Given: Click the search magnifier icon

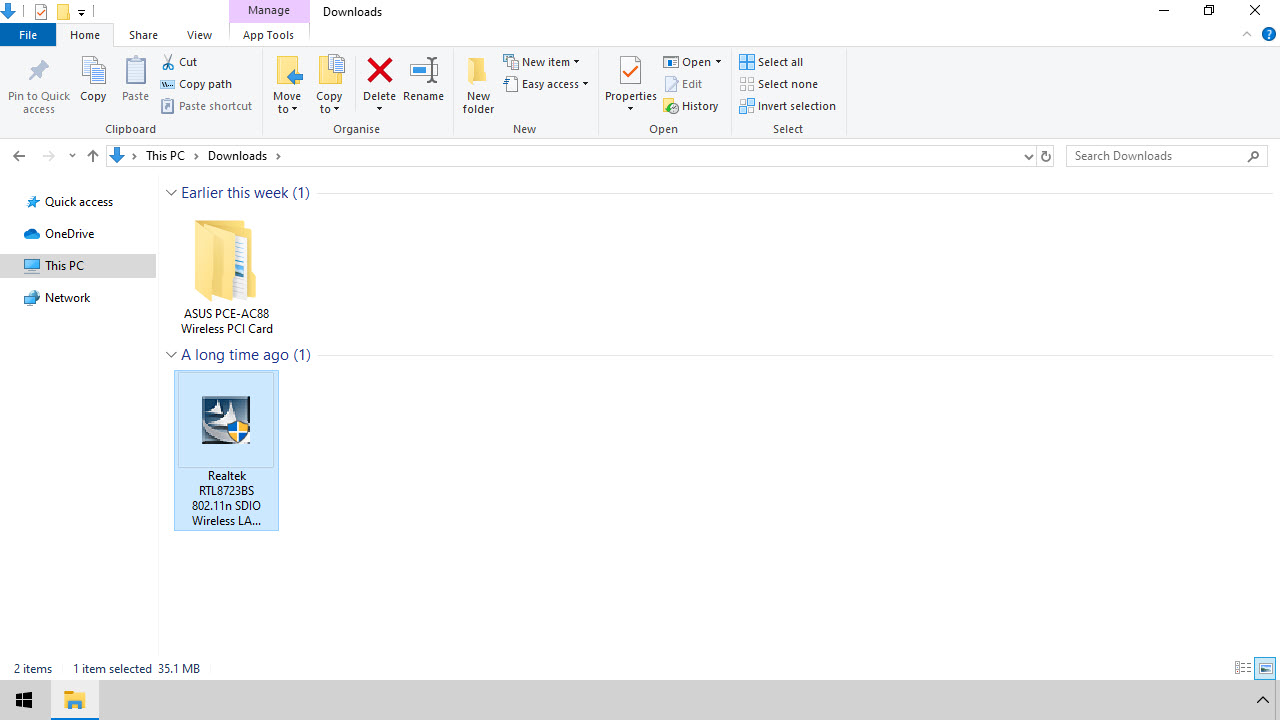Looking at the screenshot, I should 1254,156.
